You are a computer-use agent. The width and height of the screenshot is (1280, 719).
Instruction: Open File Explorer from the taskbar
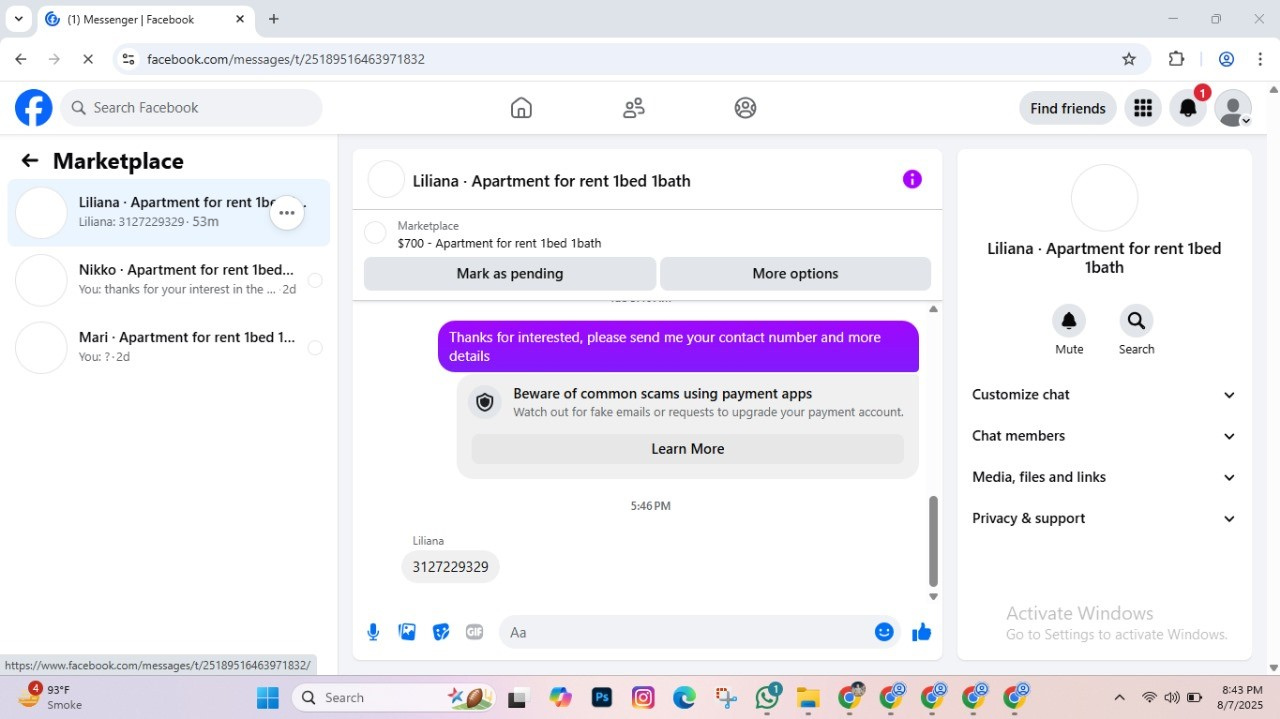pyautogui.click(x=808, y=698)
